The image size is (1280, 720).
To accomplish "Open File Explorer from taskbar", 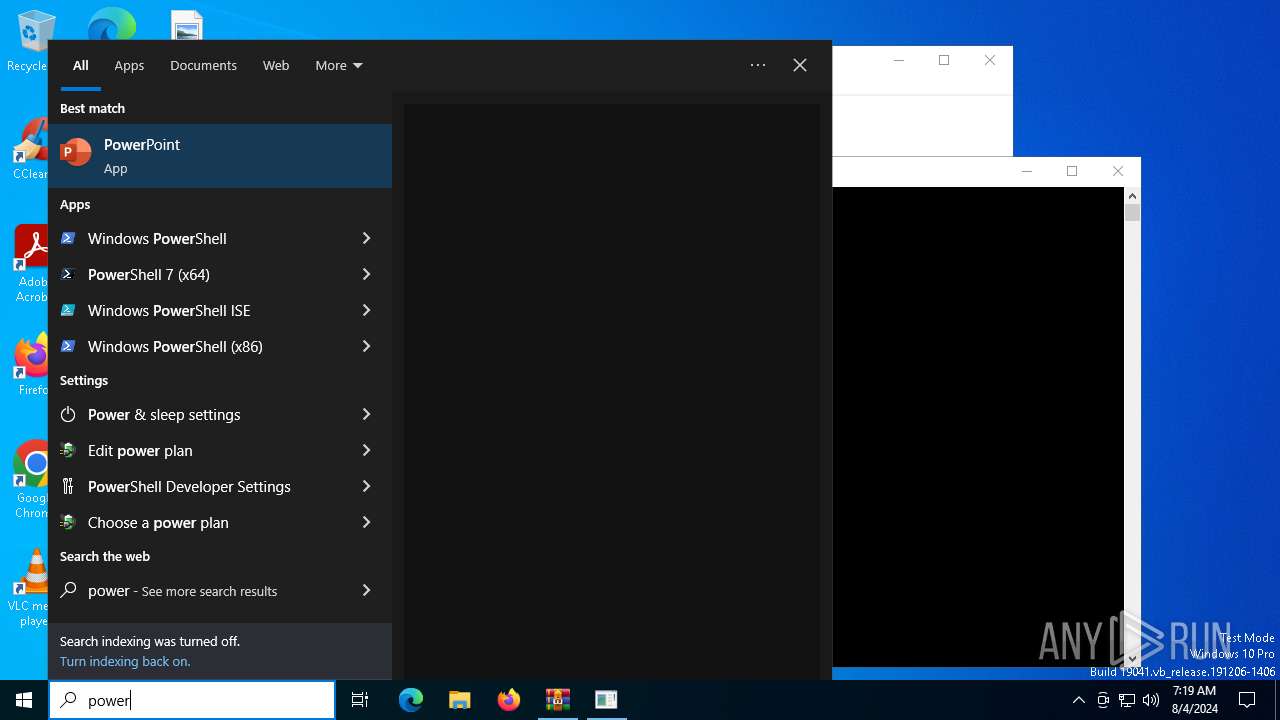I will pos(459,700).
